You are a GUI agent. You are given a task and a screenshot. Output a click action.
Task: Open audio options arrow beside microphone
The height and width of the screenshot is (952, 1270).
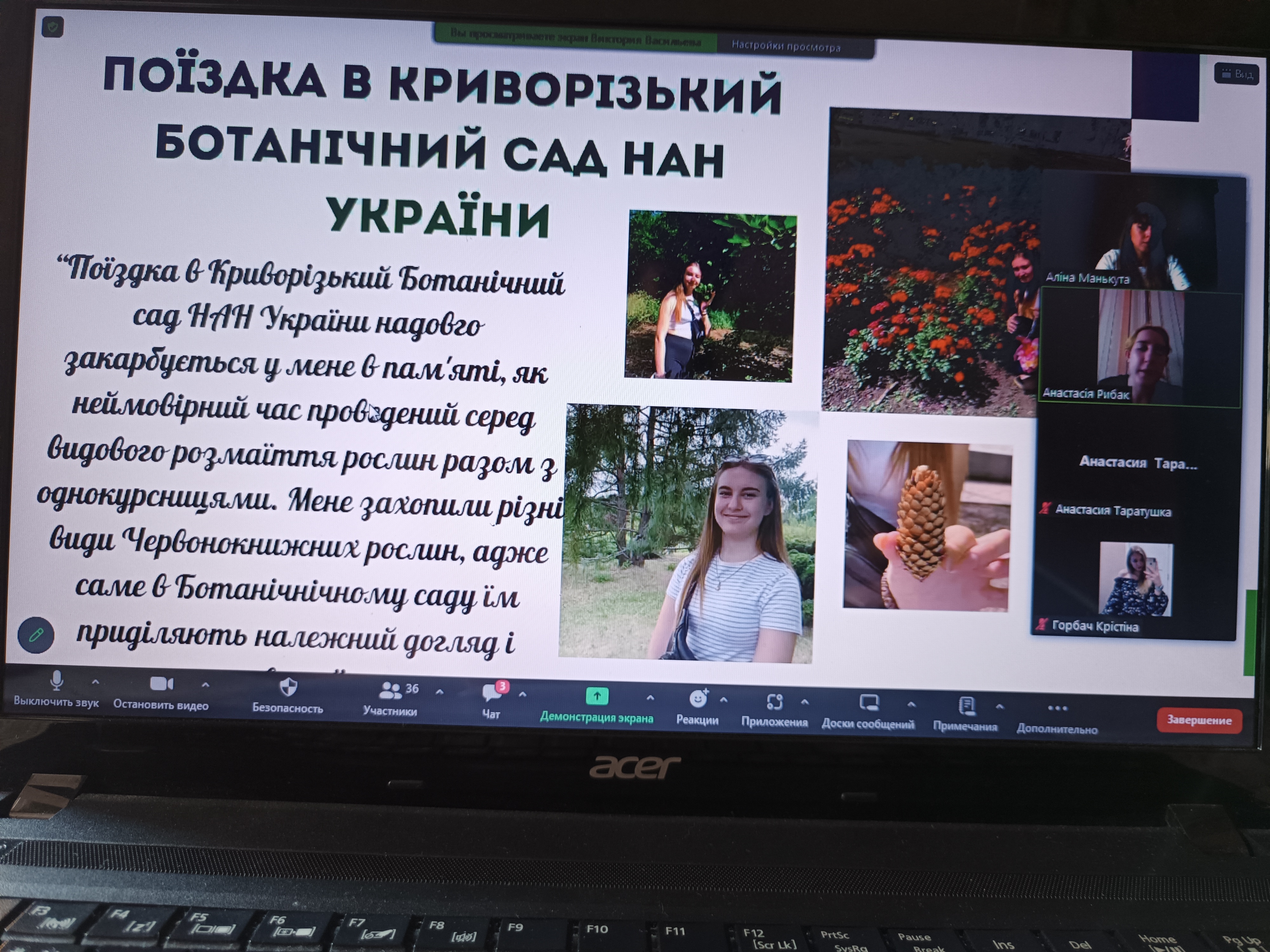coord(95,682)
